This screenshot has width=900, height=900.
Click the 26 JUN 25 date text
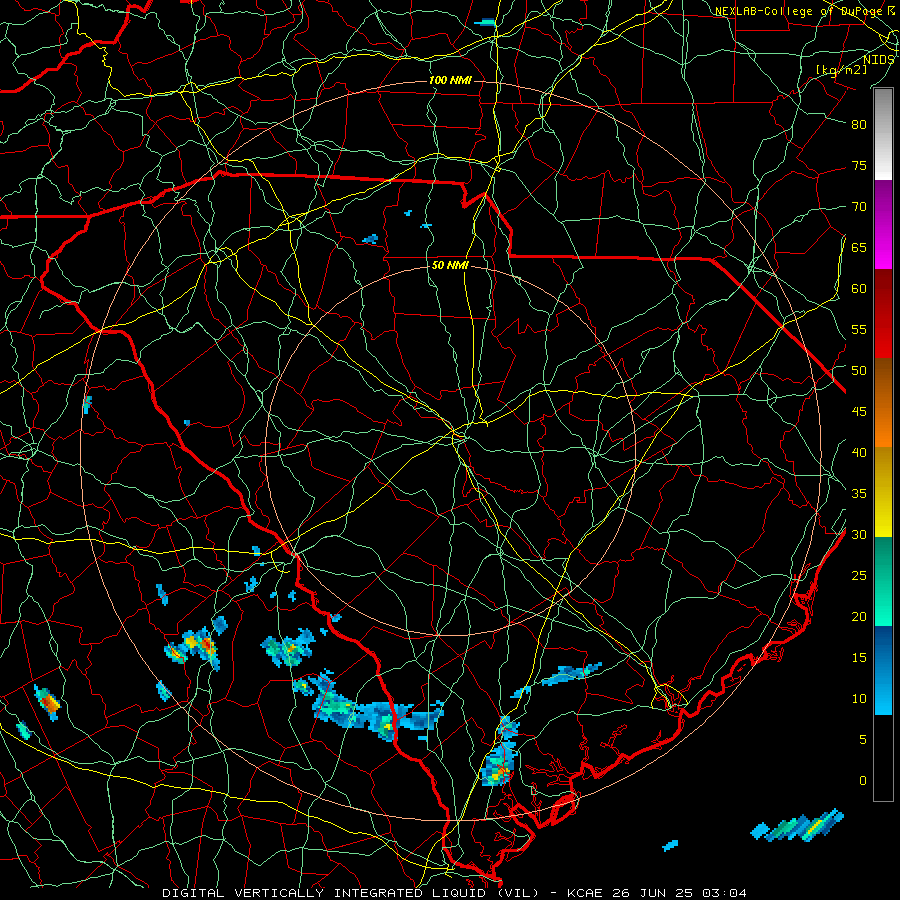coord(653,893)
